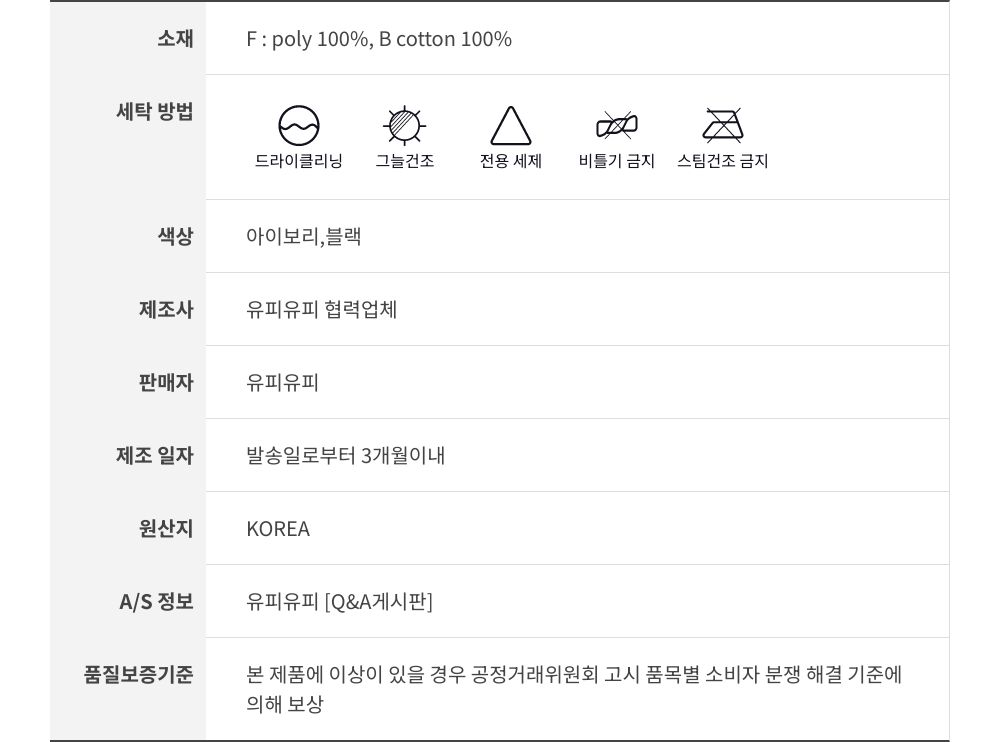Click the 품질보증기준 row header
1000x742 pixels.
point(138,674)
